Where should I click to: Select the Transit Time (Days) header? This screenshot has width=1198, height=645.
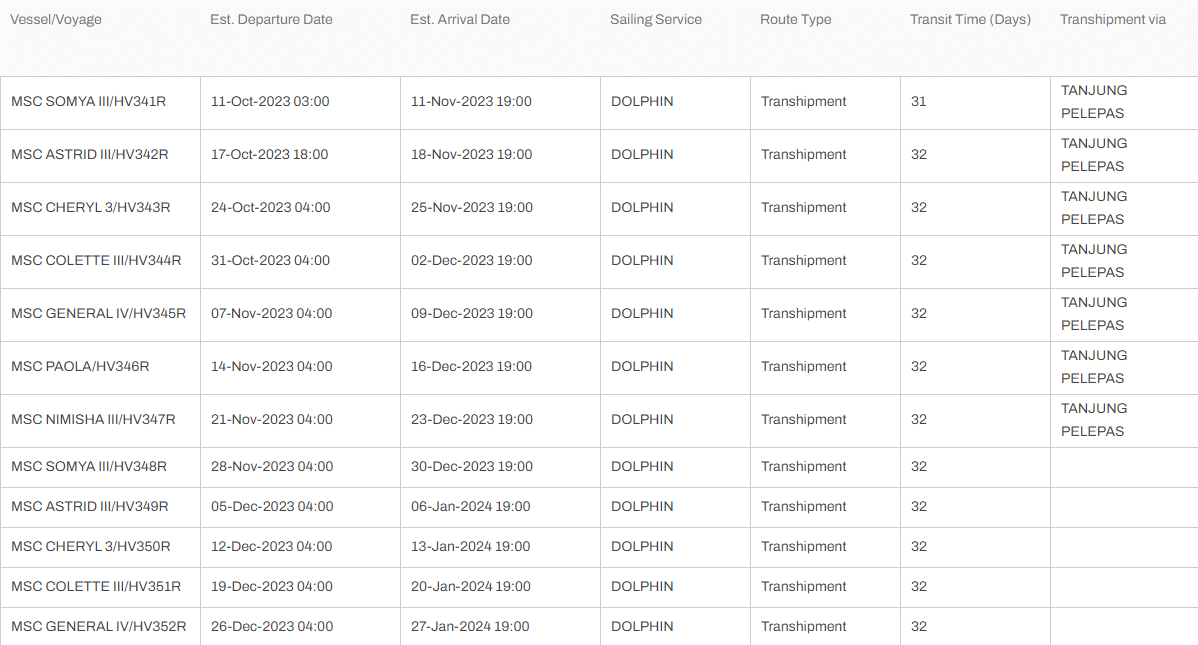click(970, 20)
